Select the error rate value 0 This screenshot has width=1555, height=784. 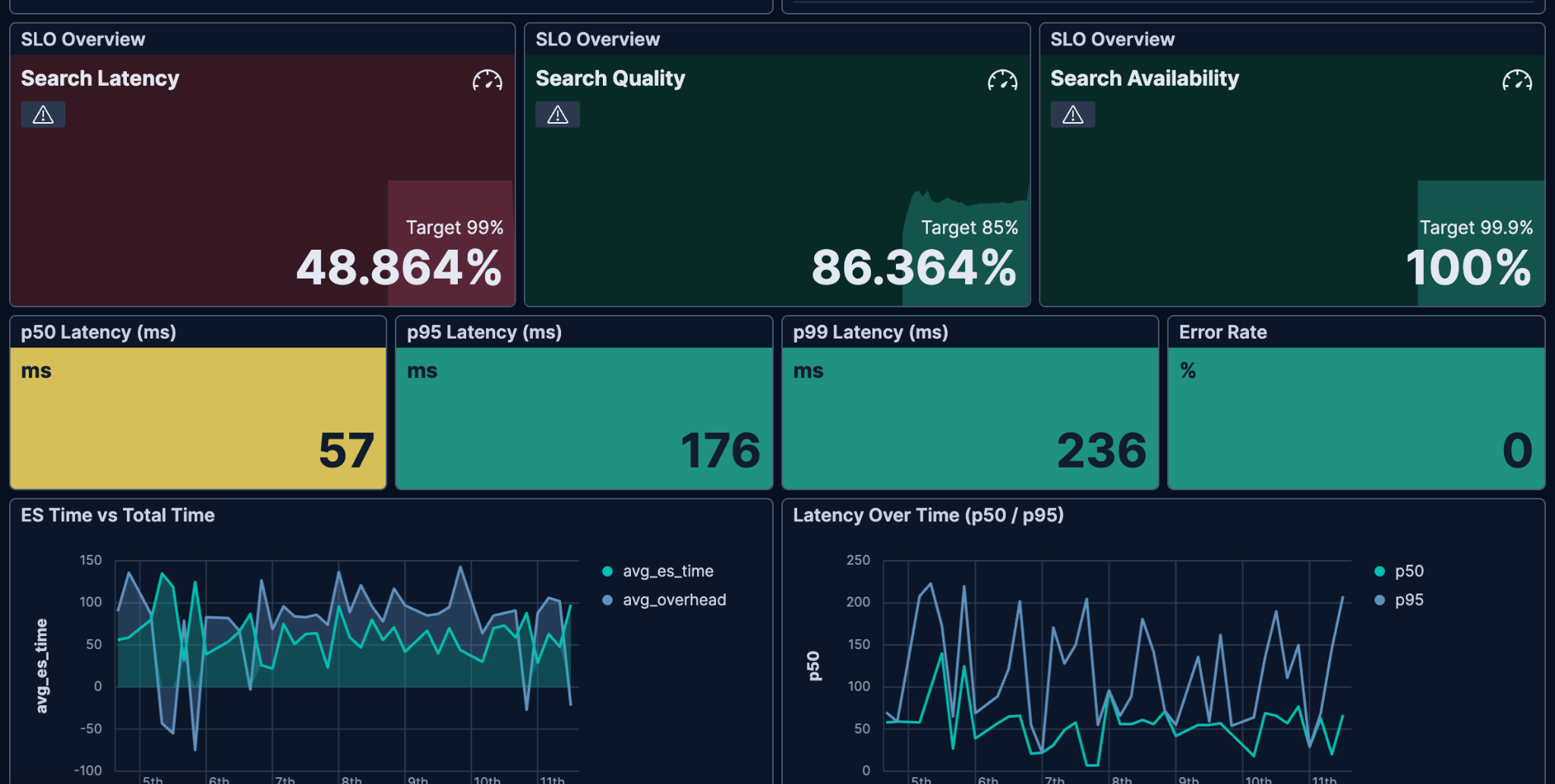coord(1517,451)
